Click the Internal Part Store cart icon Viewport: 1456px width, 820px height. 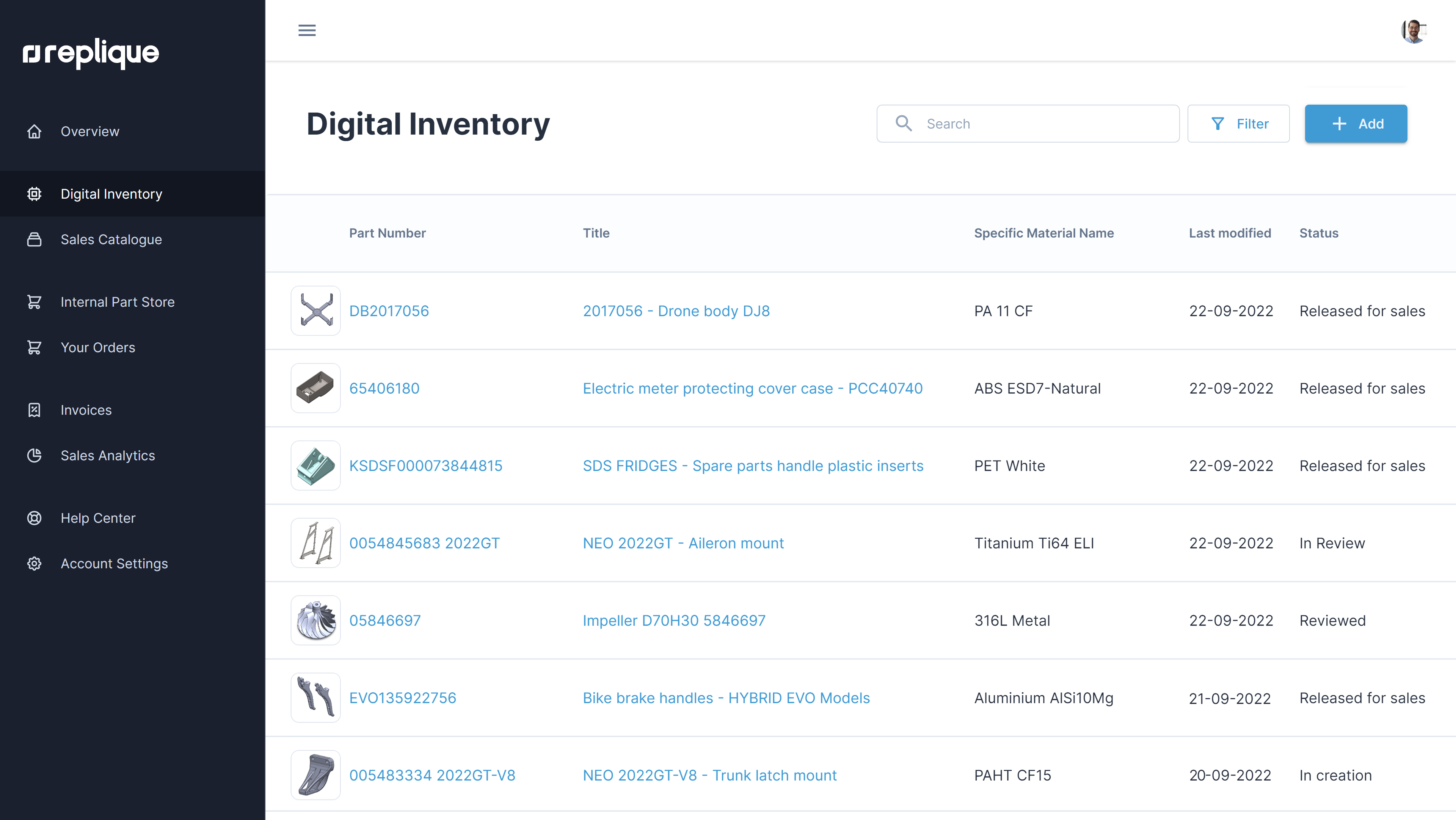click(35, 302)
